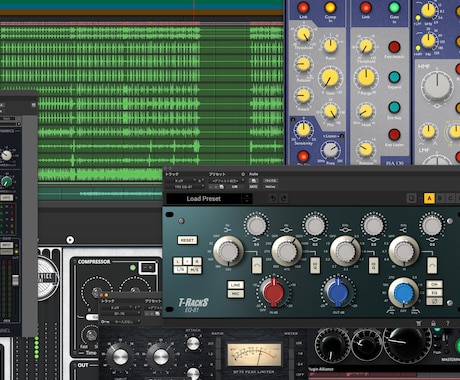
Task: Click the BF-76 Output knob
Action: [x=160, y=357]
